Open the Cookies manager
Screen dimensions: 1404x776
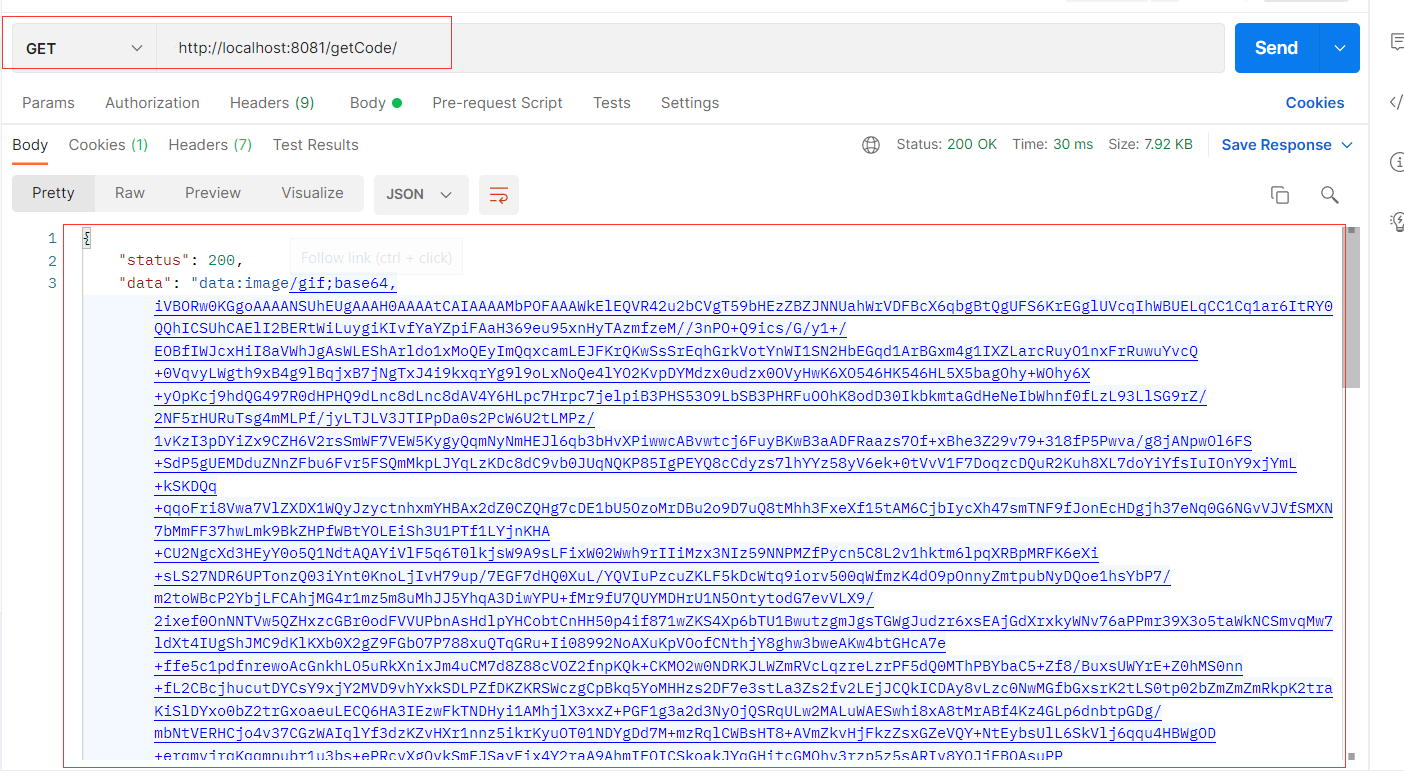[x=1314, y=103]
